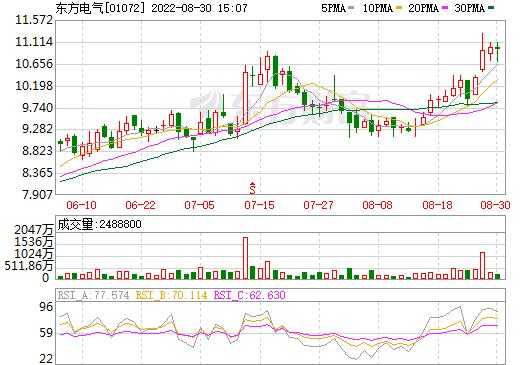520x365 pixels.
Task: Click the RSI_C:62.630 indicator readout
Action: click(250, 295)
